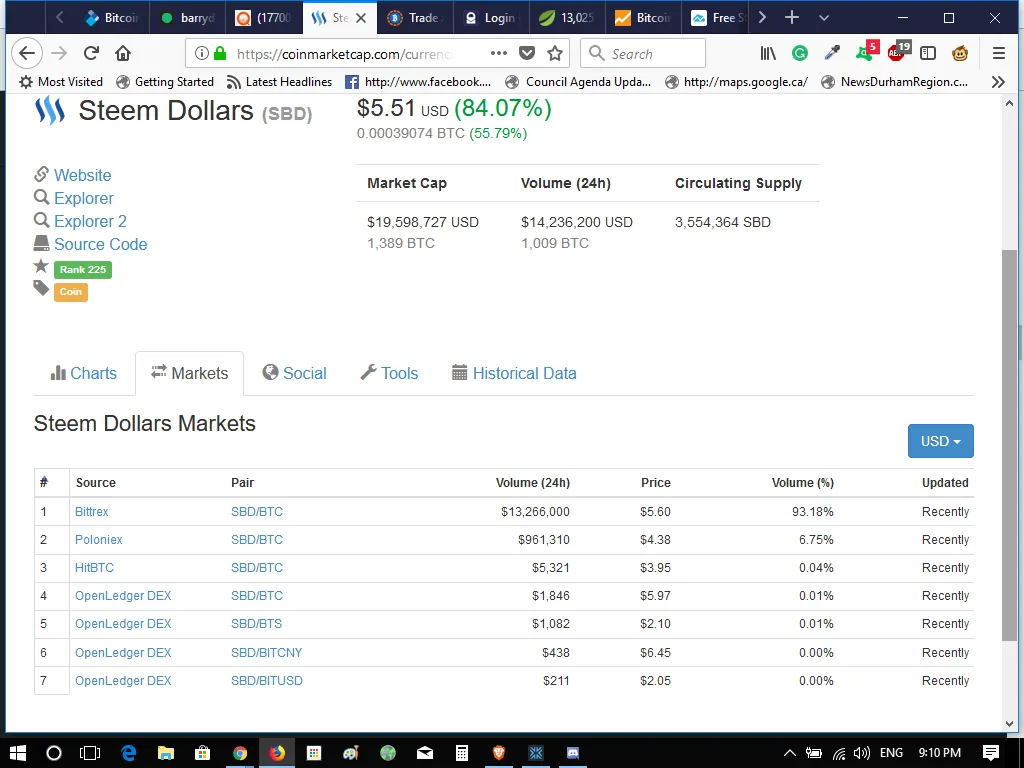Activate the eyedropper color picker extension
Viewport: 1024px width, 768px height.
[x=832, y=53]
